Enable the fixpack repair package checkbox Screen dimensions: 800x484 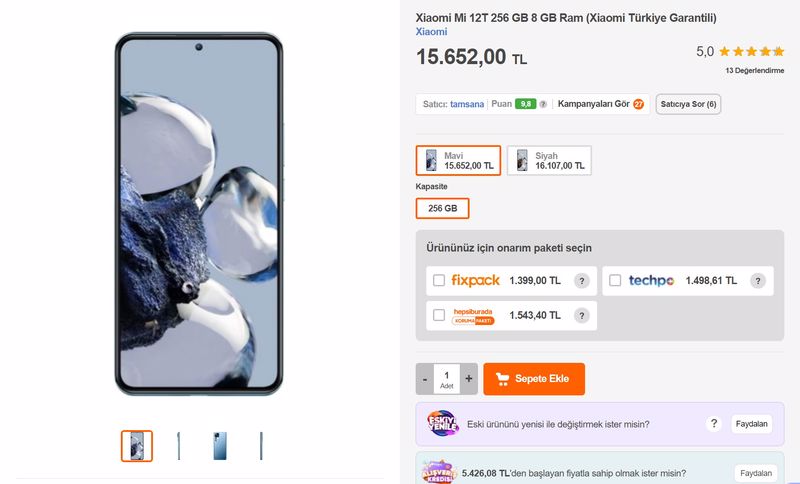click(x=439, y=281)
